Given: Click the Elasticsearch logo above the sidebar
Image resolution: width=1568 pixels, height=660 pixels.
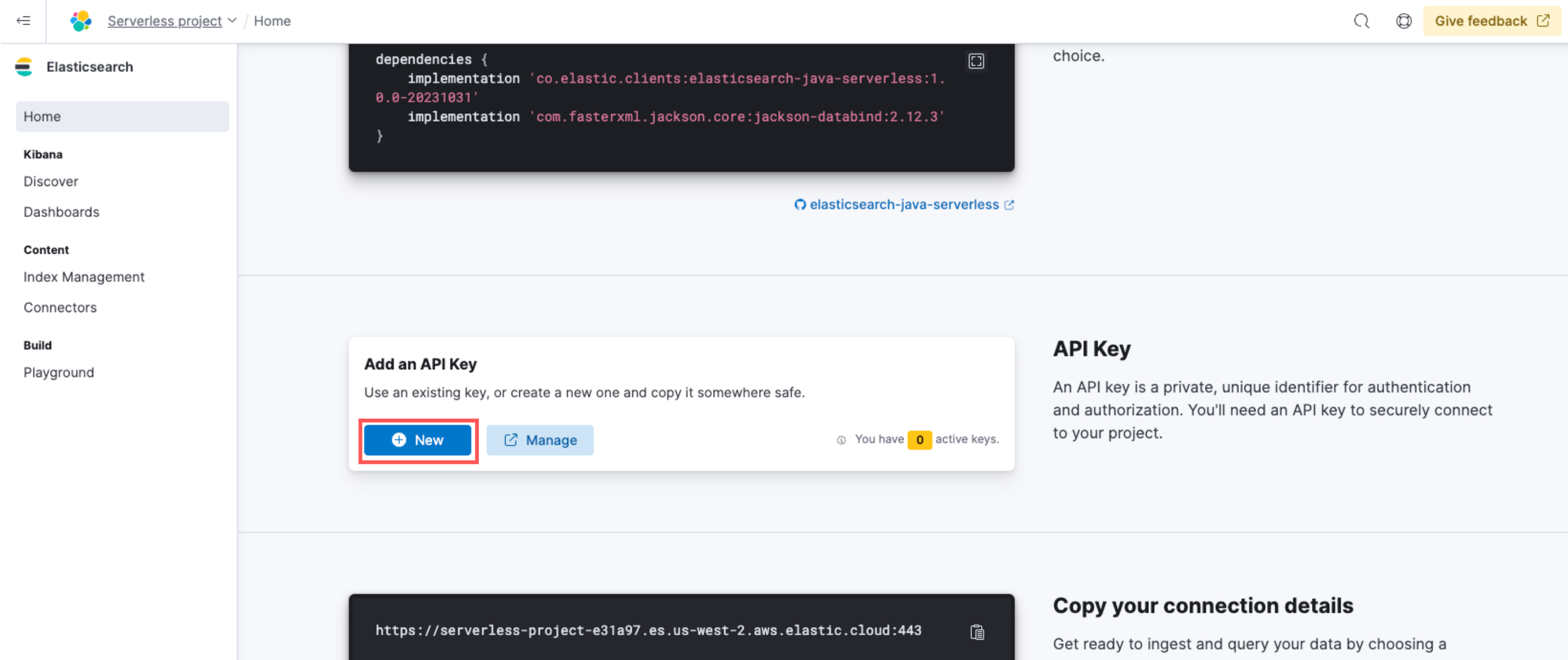Looking at the screenshot, I should point(24,67).
